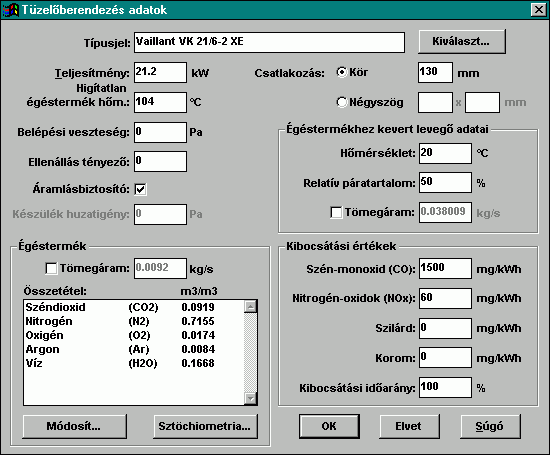Viewport: 550px width, 455px height.
Task: Open the Kiválaszt... selection button
Action: point(462,41)
